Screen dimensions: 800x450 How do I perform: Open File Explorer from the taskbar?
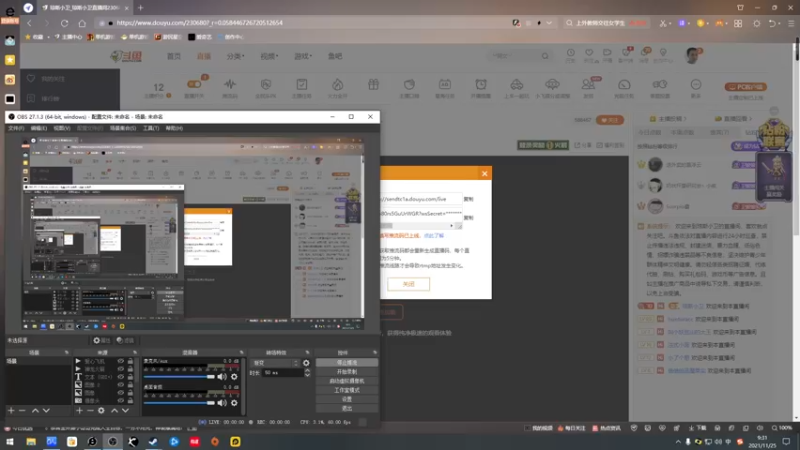(x=31, y=441)
